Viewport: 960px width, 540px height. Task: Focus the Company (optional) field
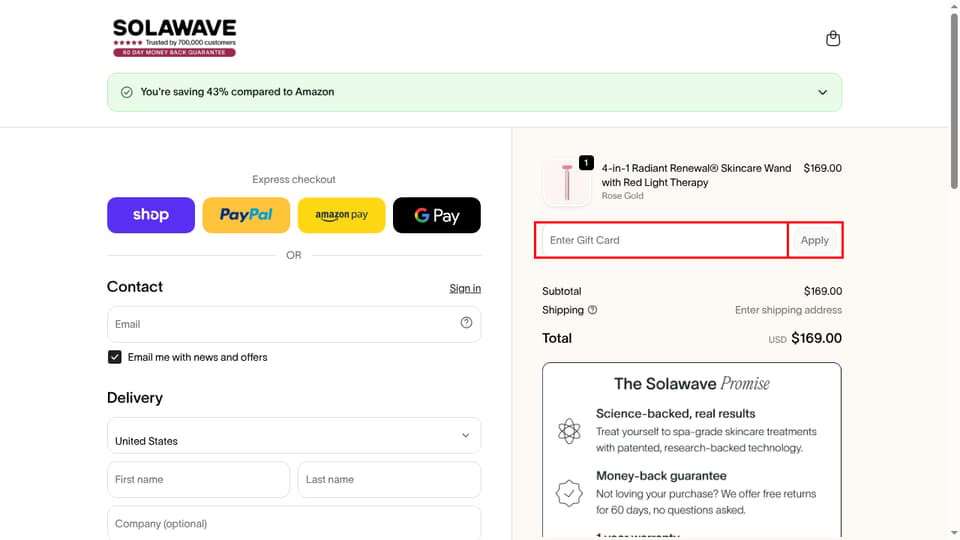click(x=294, y=523)
